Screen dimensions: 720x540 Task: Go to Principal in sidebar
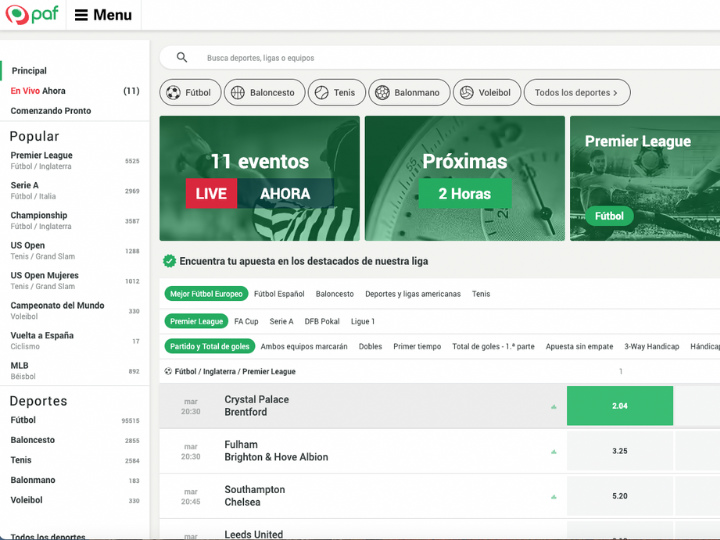pyautogui.click(x=29, y=71)
